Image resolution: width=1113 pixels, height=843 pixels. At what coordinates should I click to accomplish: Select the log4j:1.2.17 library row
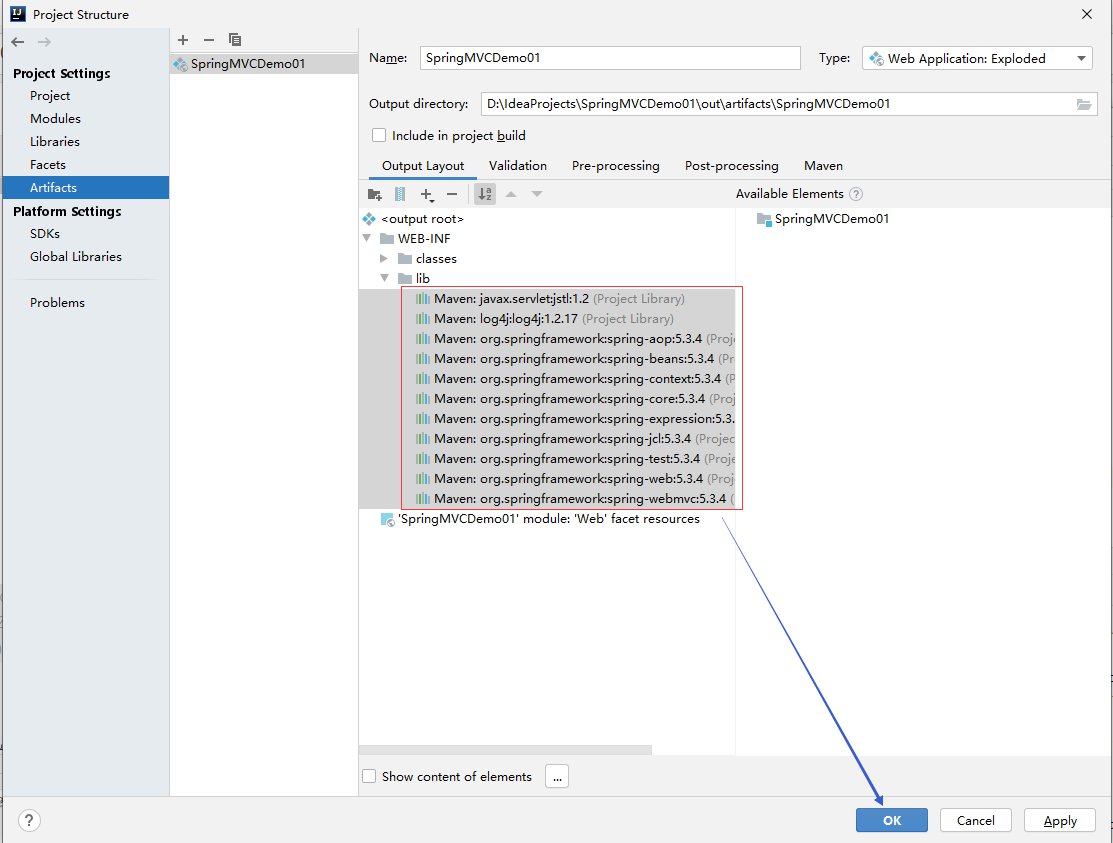(x=547, y=319)
